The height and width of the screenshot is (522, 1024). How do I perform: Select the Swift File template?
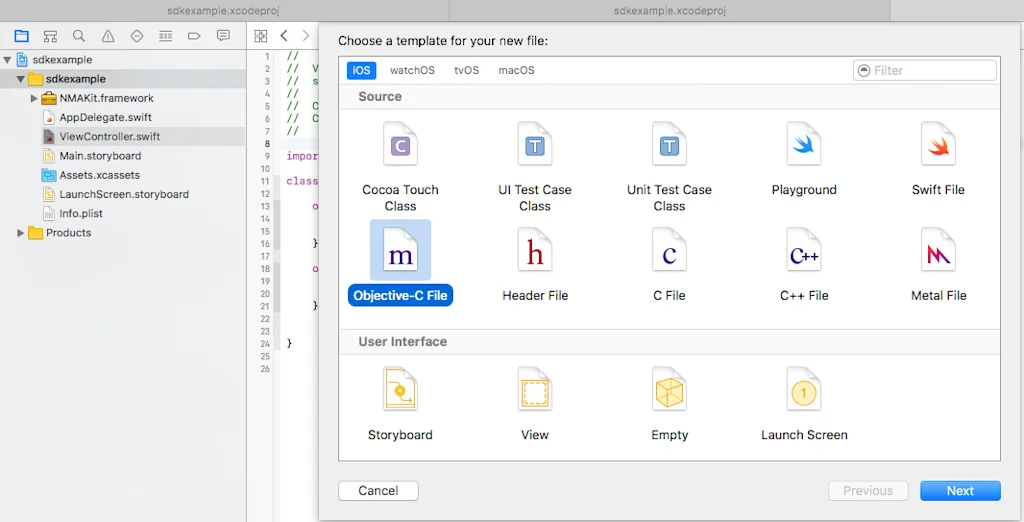[938, 159]
